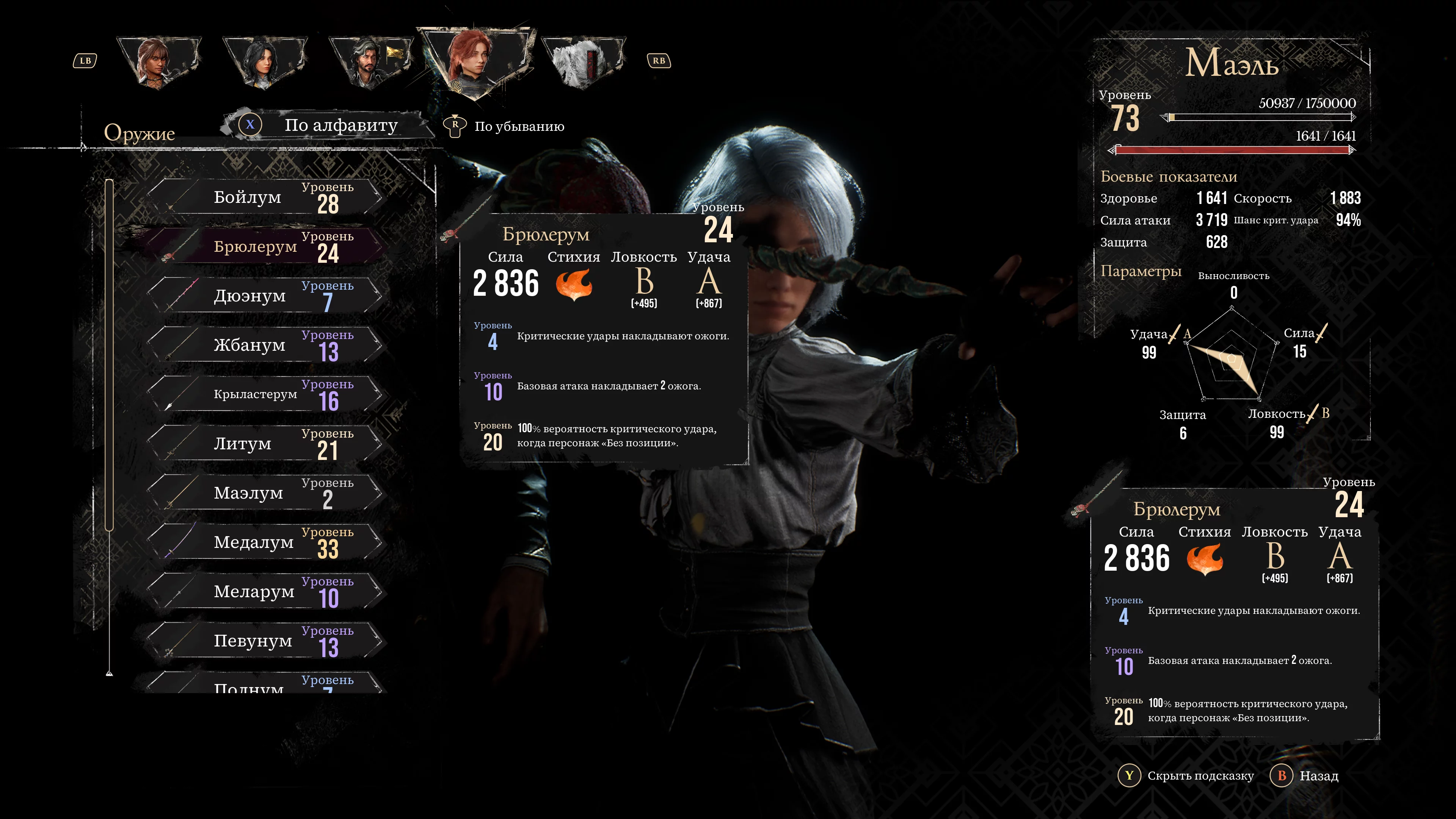Select the bearded man character portrait
1456x819 pixels.
371,61
